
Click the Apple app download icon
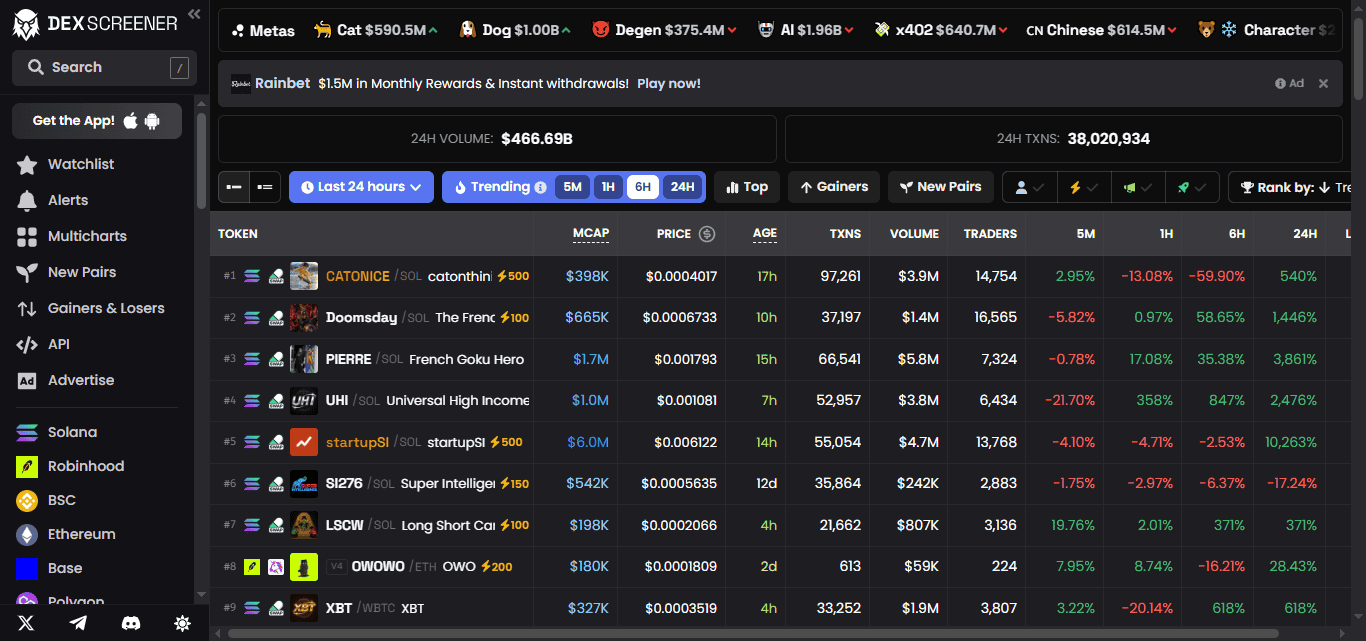tap(131, 120)
